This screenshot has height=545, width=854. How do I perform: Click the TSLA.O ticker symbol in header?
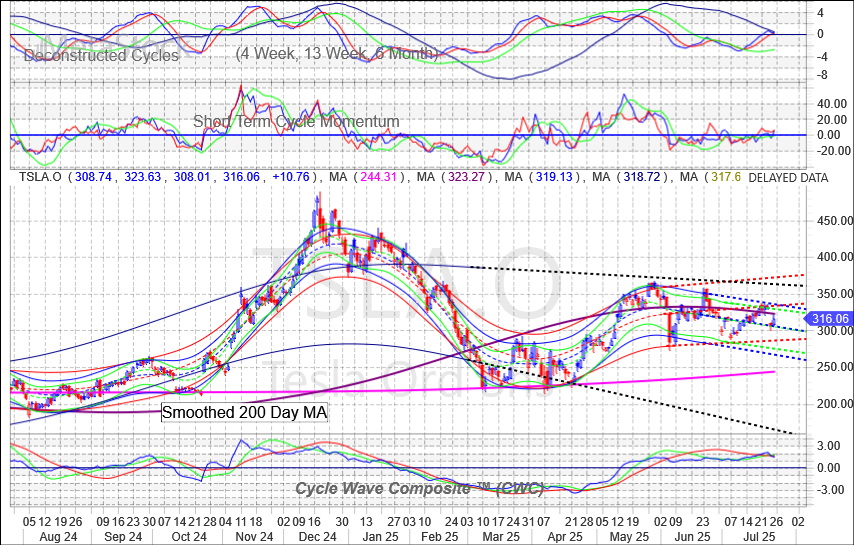coord(41,177)
